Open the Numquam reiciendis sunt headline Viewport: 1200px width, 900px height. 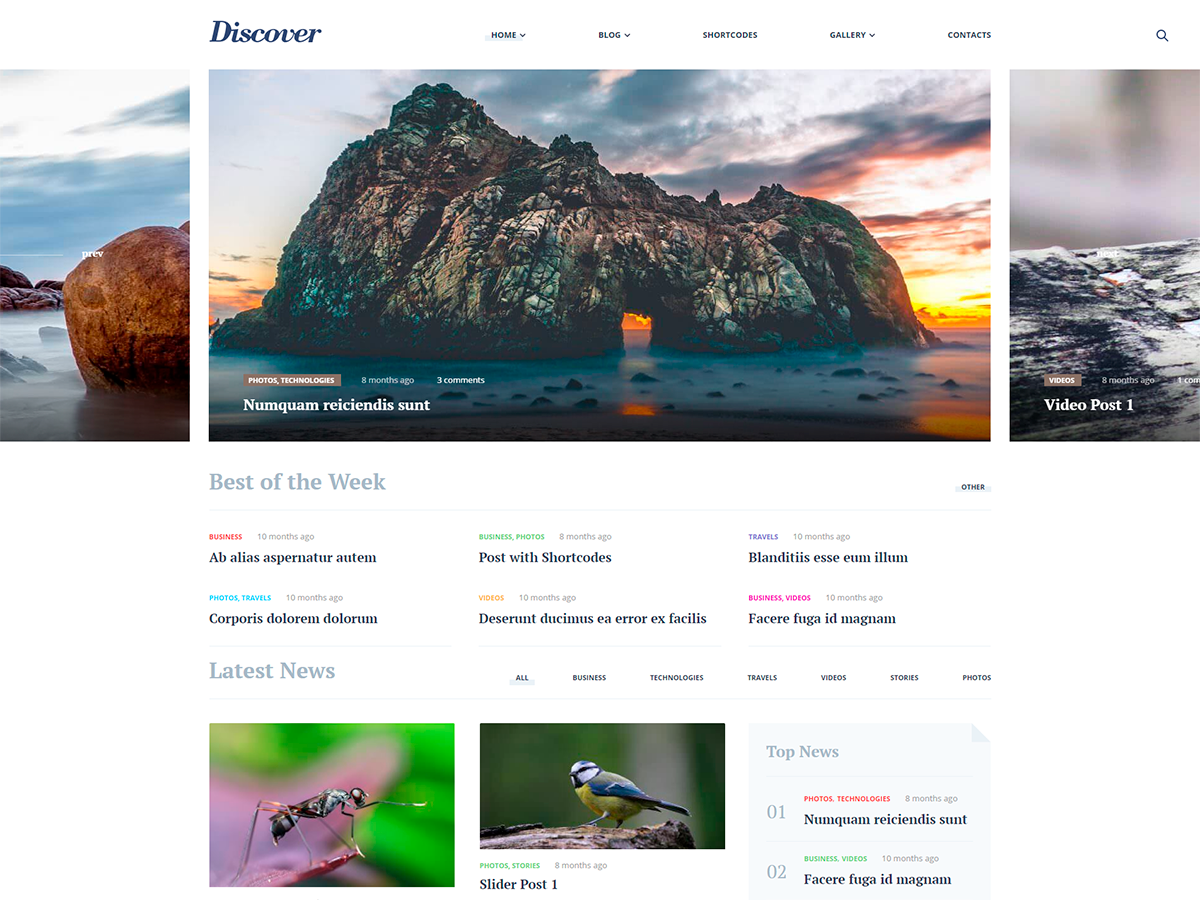(x=336, y=405)
